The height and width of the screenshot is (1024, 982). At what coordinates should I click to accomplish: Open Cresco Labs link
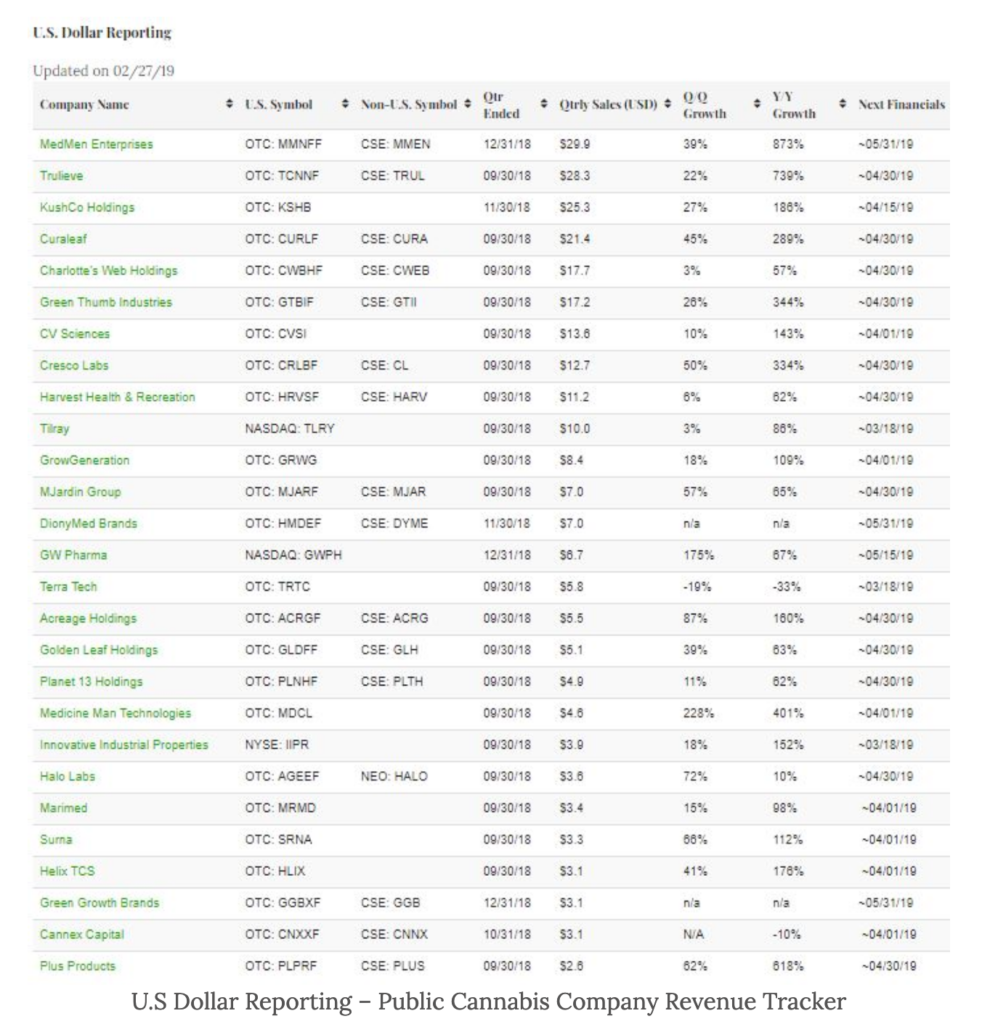[x=74, y=366]
